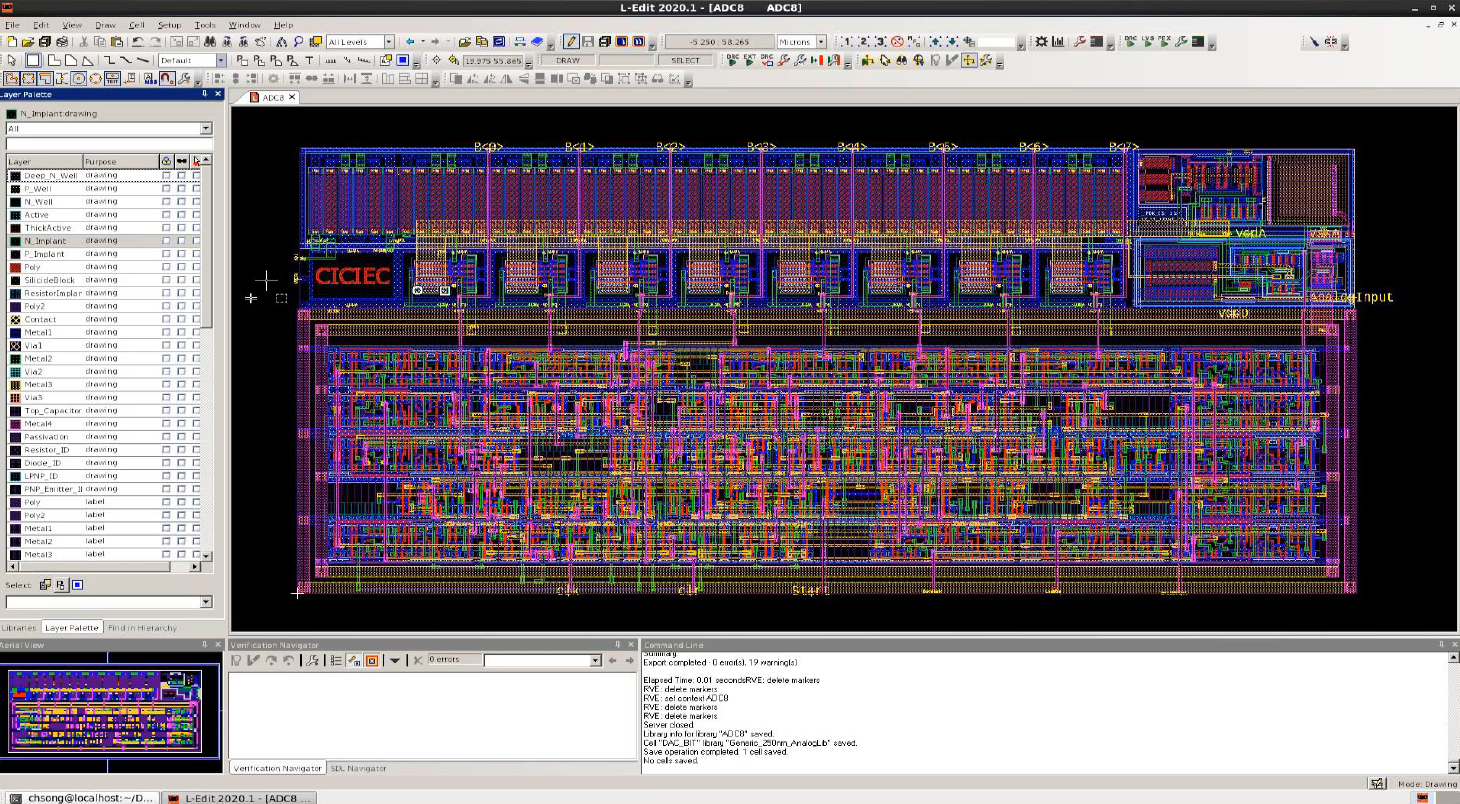
Task: Switch to the SDL Navigator tab
Action: [x=358, y=768]
